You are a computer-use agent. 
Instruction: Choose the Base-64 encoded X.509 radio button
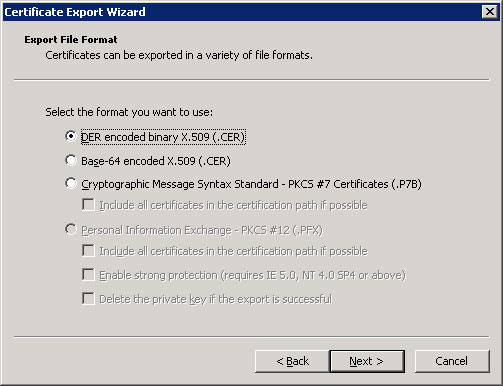coord(71,160)
